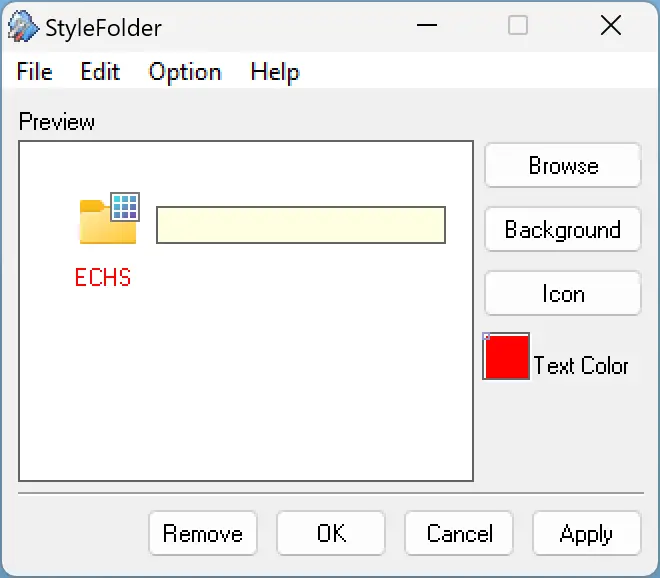Click the Browse button
Image resolution: width=660 pixels, height=578 pixels.
coord(563,165)
